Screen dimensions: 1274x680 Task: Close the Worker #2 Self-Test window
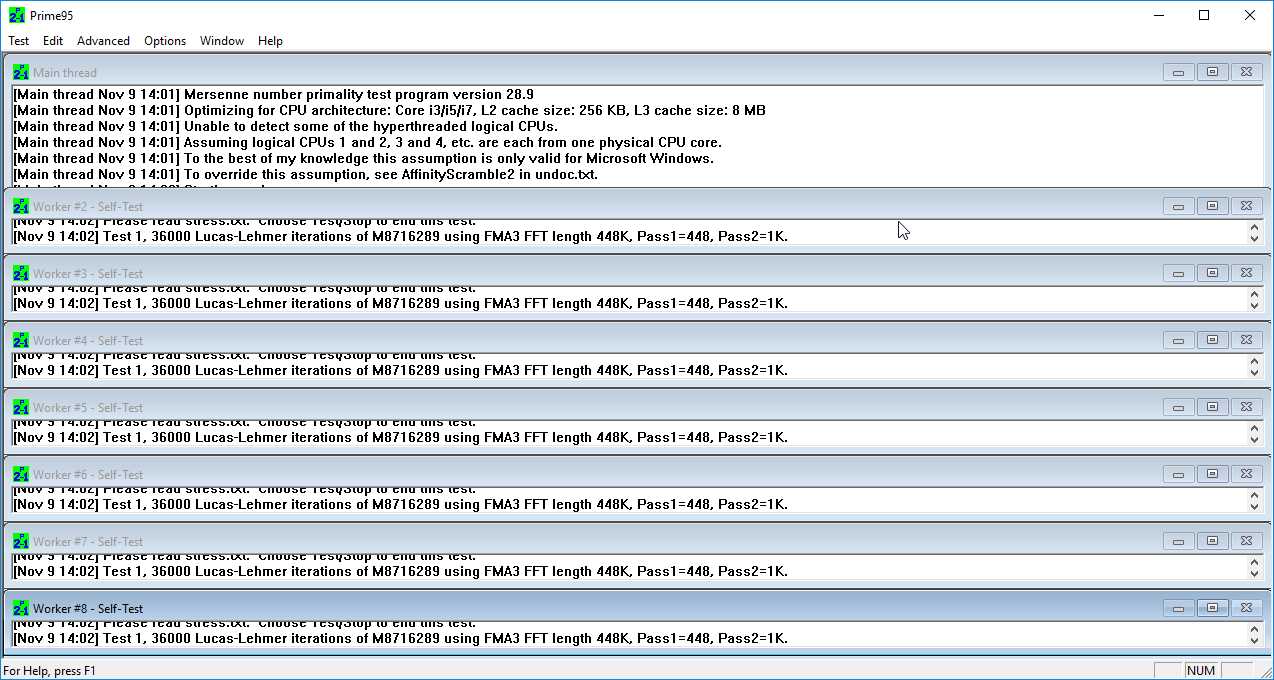[1245, 206]
